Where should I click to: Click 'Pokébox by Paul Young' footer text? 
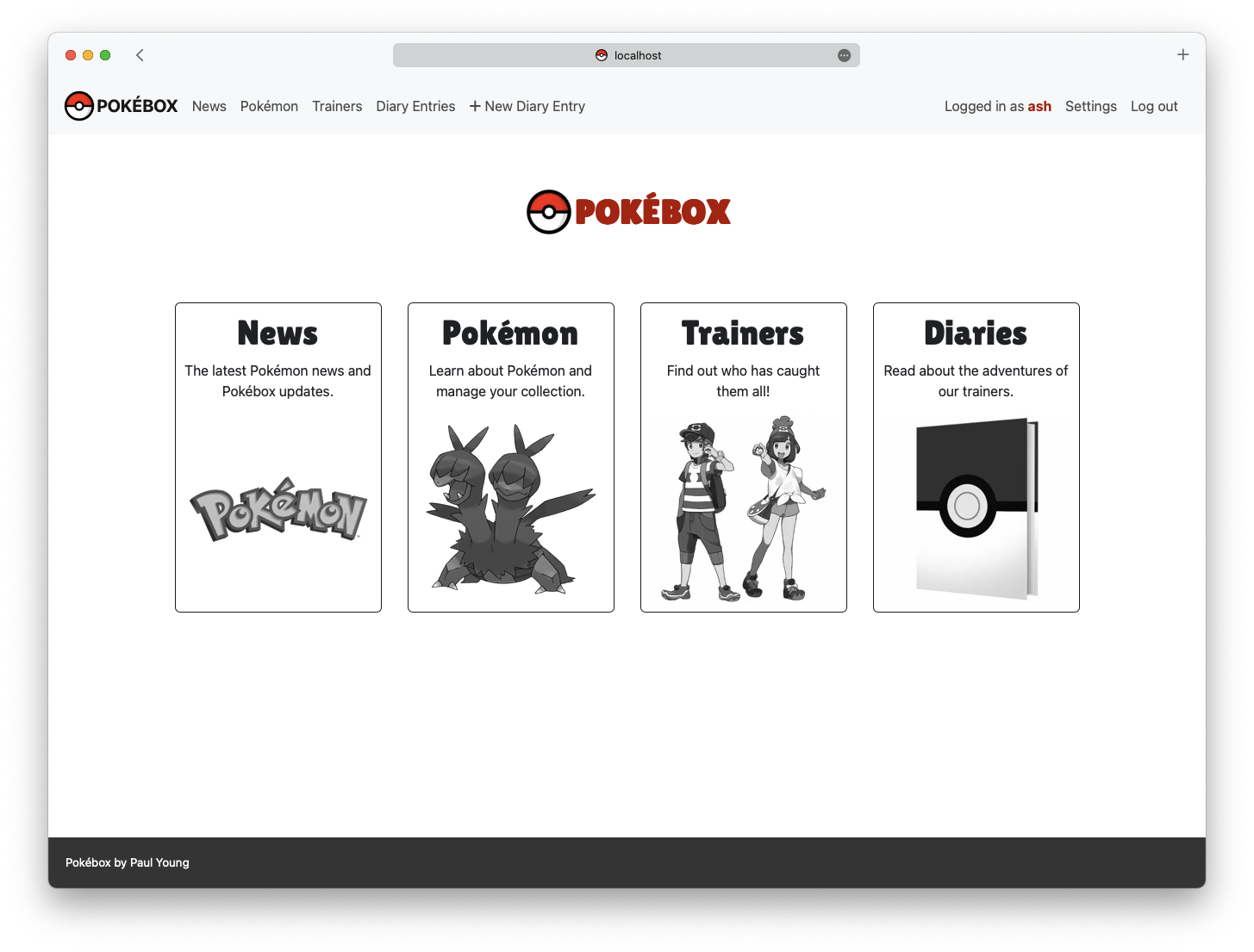(x=128, y=862)
